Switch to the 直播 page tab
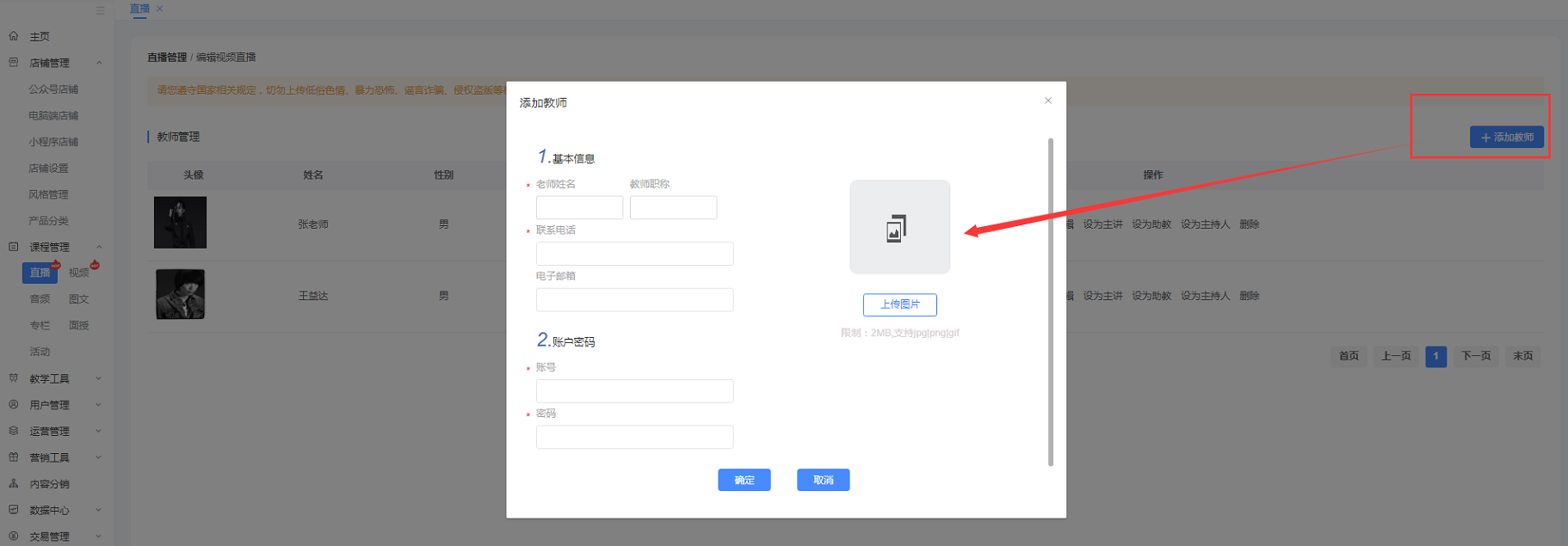This screenshot has height=546, width=1568. click(x=139, y=9)
